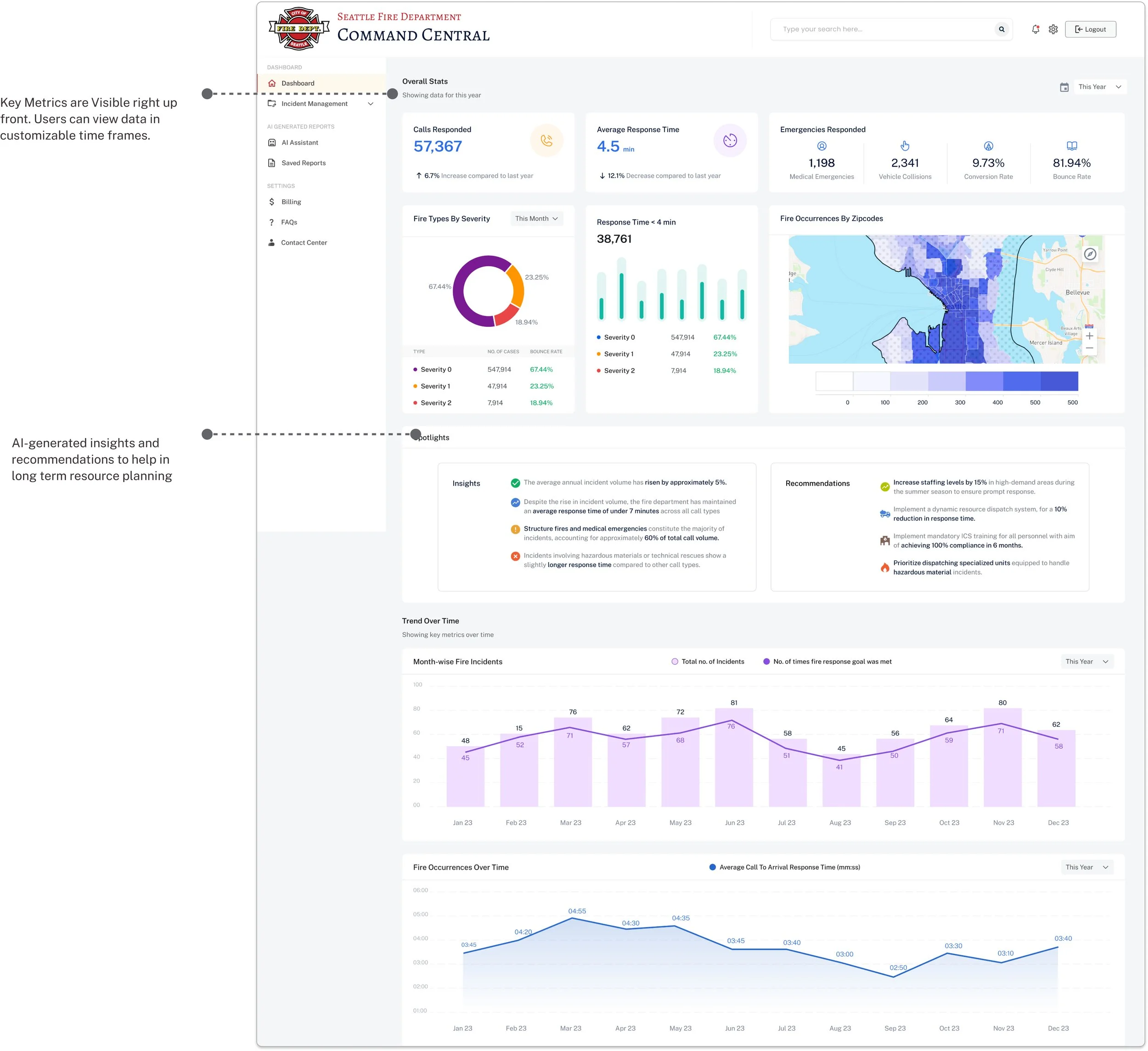This screenshot has width=1148, height=1051.
Task: Open settings via the gear icon
Action: coord(1053,29)
